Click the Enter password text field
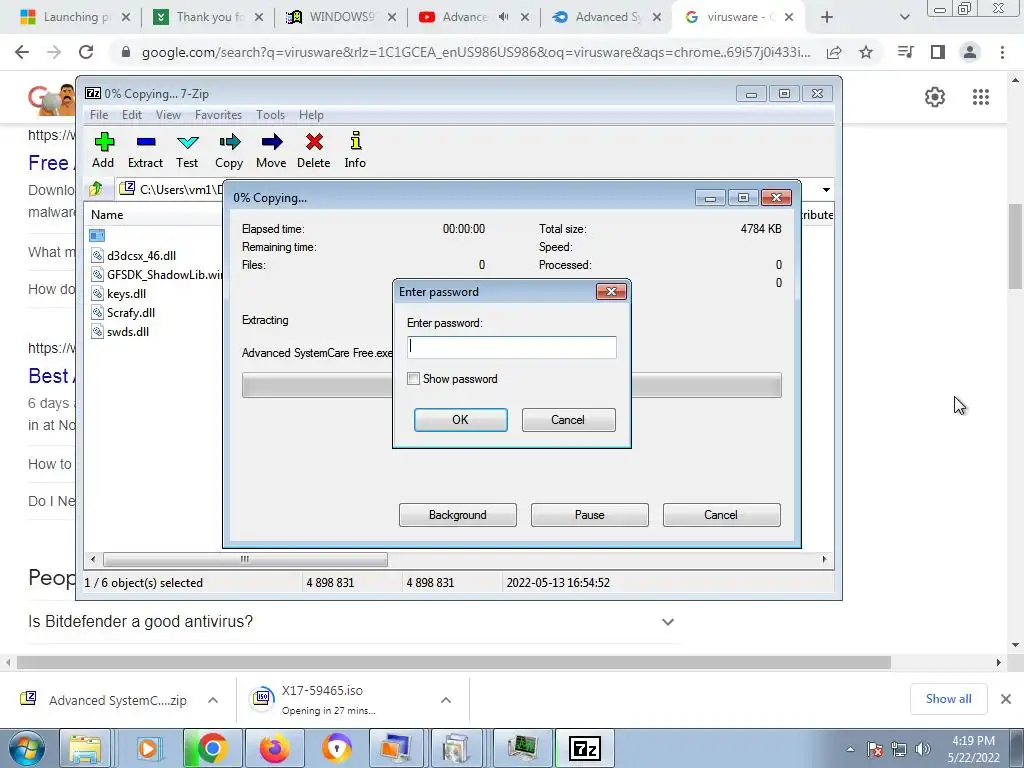The image size is (1024, 768). click(x=511, y=347)
